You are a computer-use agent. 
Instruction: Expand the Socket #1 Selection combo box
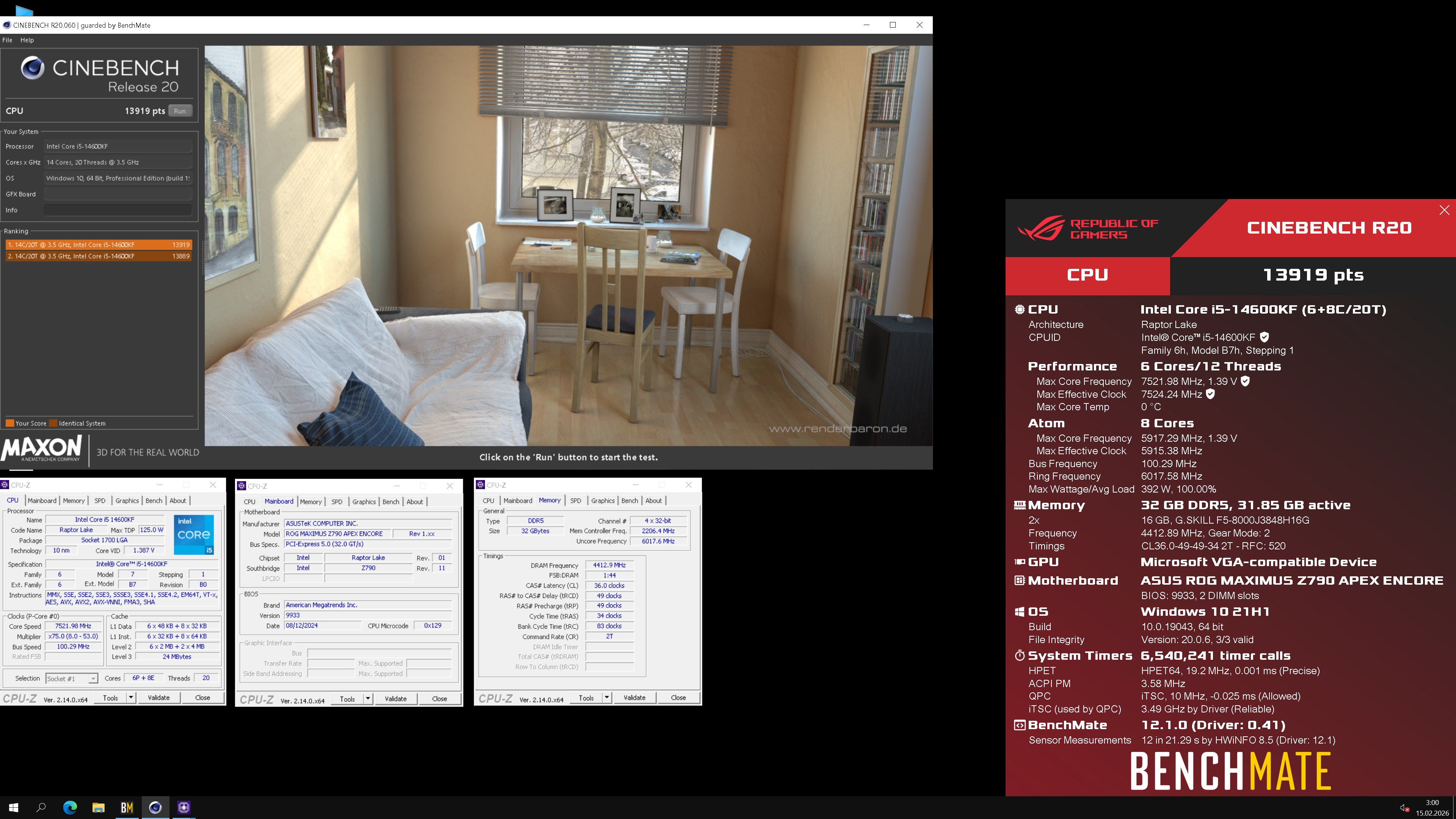72,678
